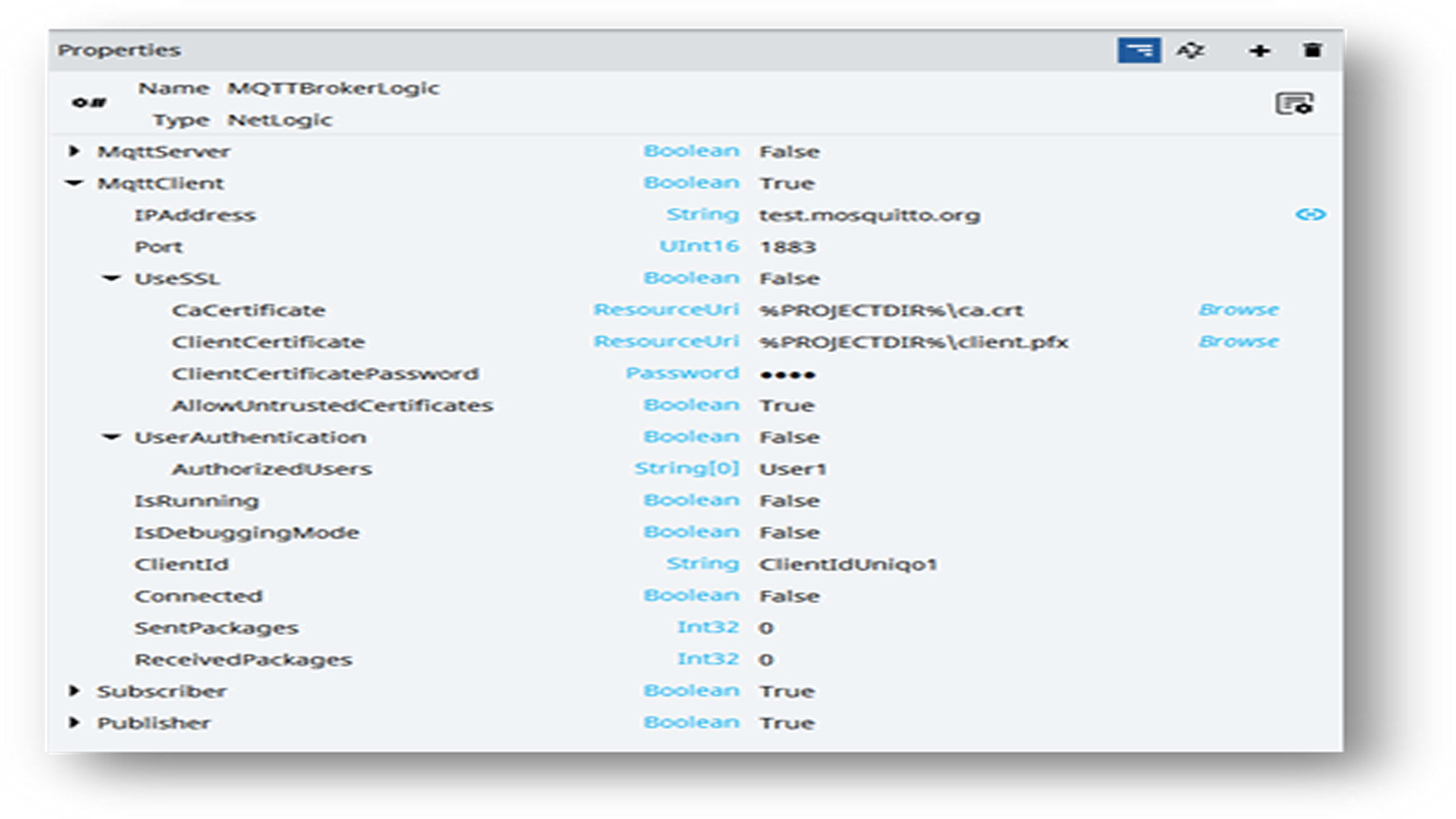Toggle MqttServer value False
Image resolution: width=1456 pixels, height=819 pixels.
tap(789, 152)
